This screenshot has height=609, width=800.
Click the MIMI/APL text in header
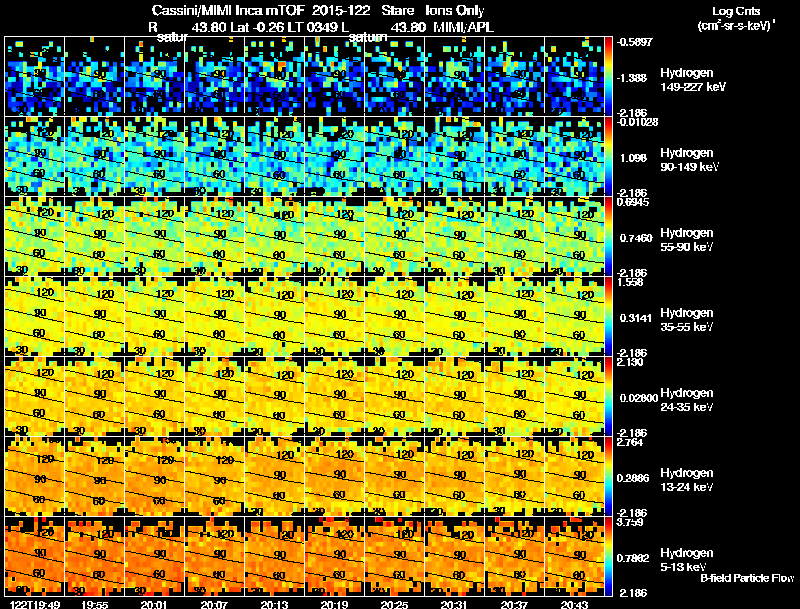tap(464, 27)
